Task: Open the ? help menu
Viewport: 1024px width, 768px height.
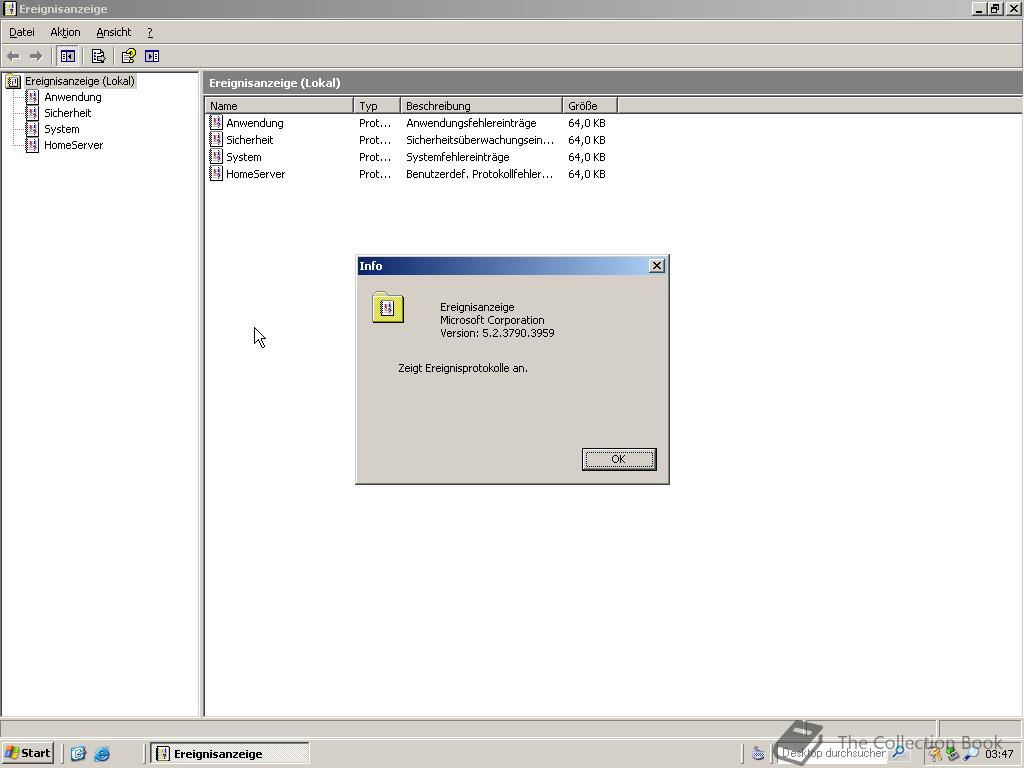Action: 150,32
